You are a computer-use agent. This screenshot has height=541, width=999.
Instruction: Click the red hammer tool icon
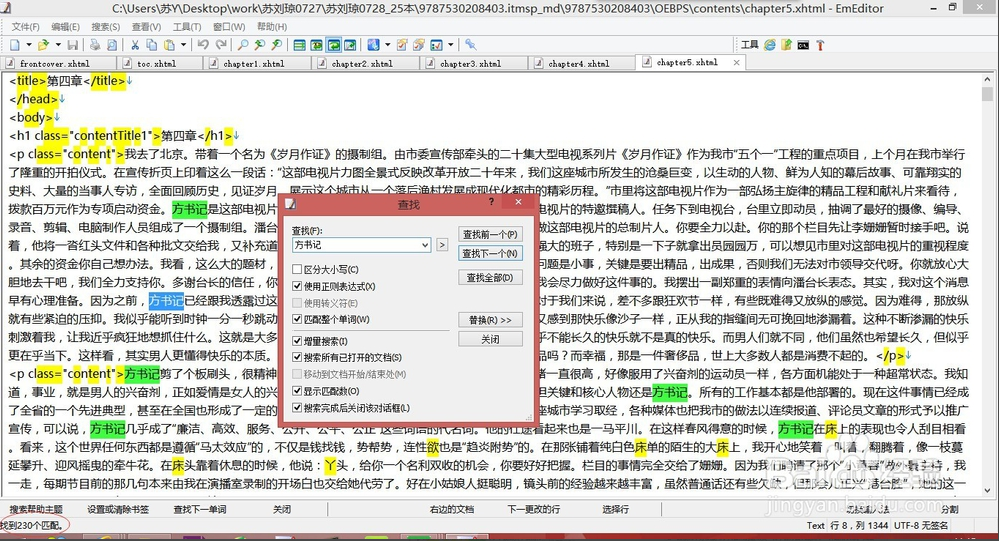tap(820, 45)
